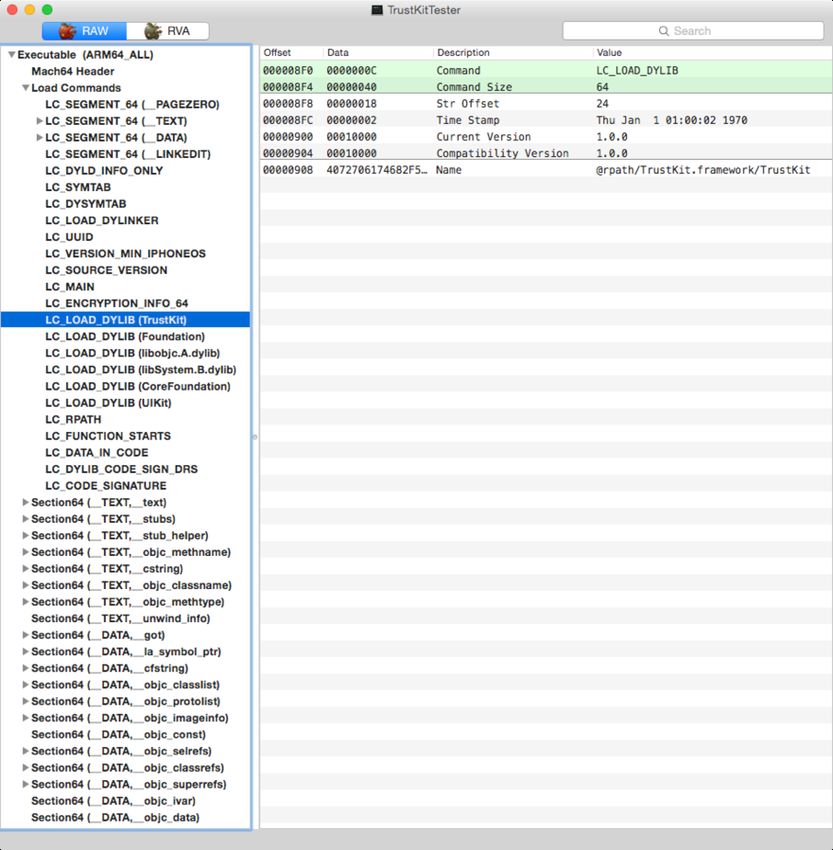Select LC_RPATH load command
833x850 pixels.
73,420
